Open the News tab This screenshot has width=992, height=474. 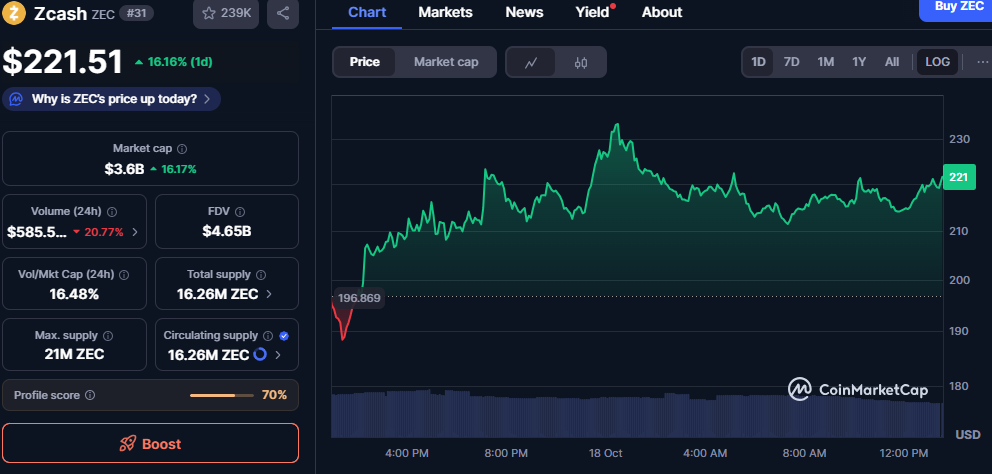[x=524, y=12]
